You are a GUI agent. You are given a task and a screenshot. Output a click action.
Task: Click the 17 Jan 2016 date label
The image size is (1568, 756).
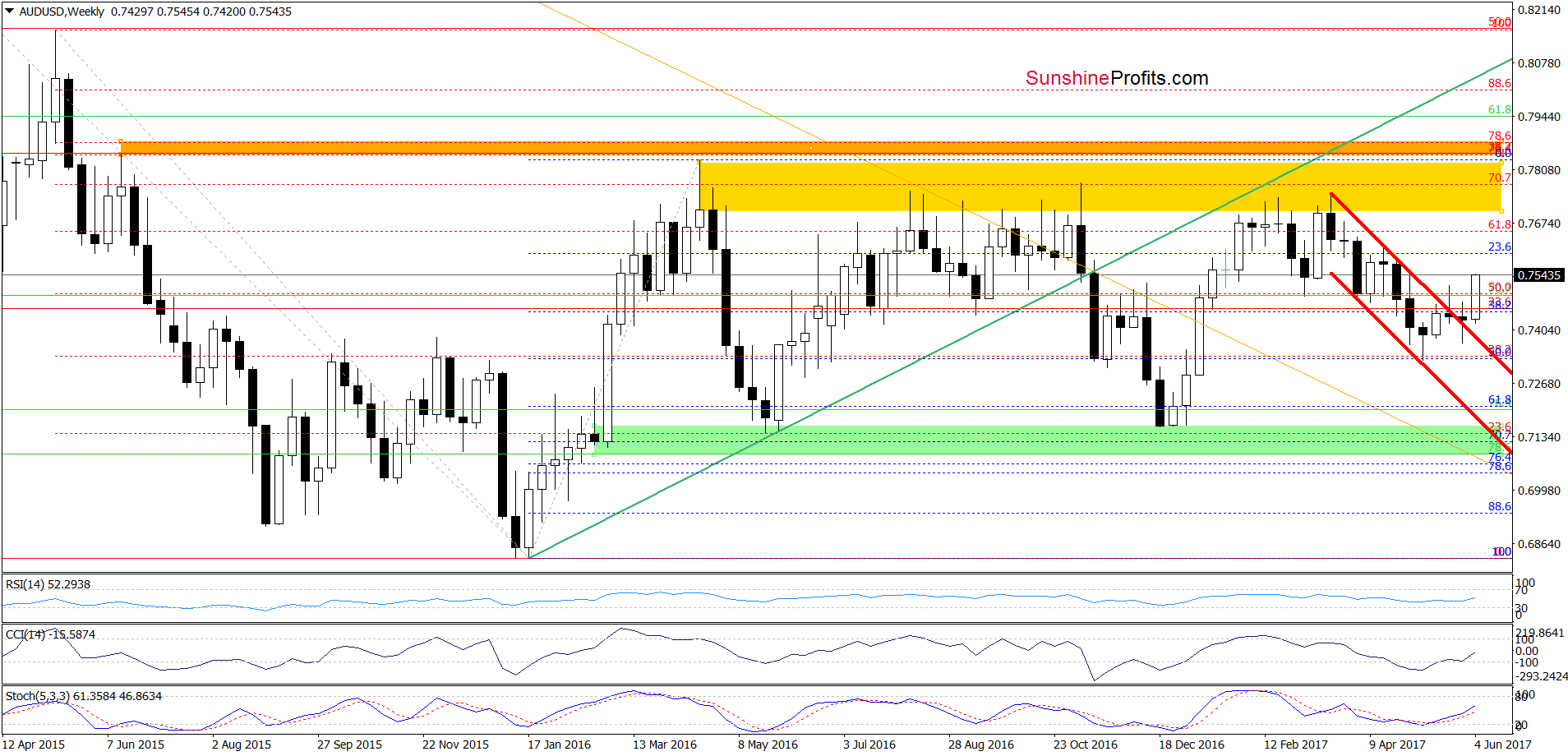559,744
